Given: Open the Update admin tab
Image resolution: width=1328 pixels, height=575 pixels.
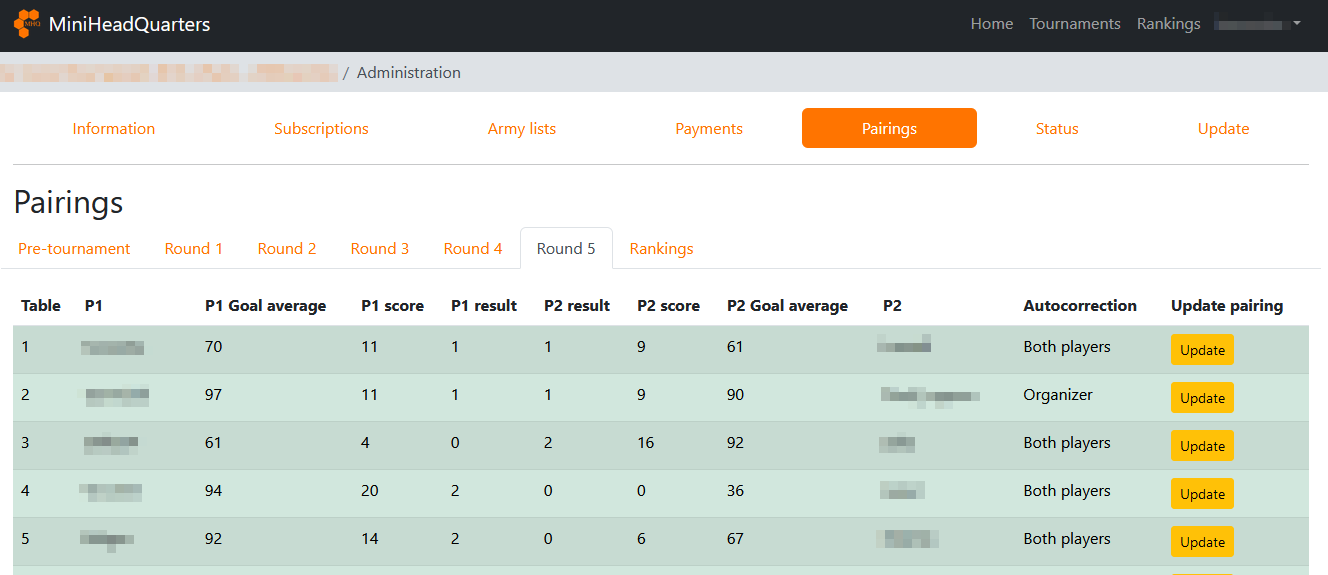Looking at the screenshot, I should 1223,128.
